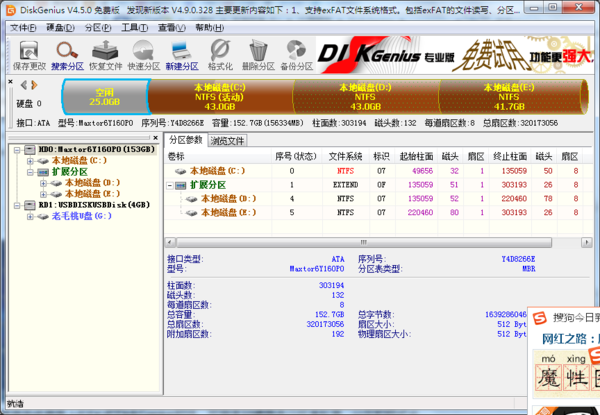Open the Tools (工具) menu
600x415 pixels.
tap(135, 28)
